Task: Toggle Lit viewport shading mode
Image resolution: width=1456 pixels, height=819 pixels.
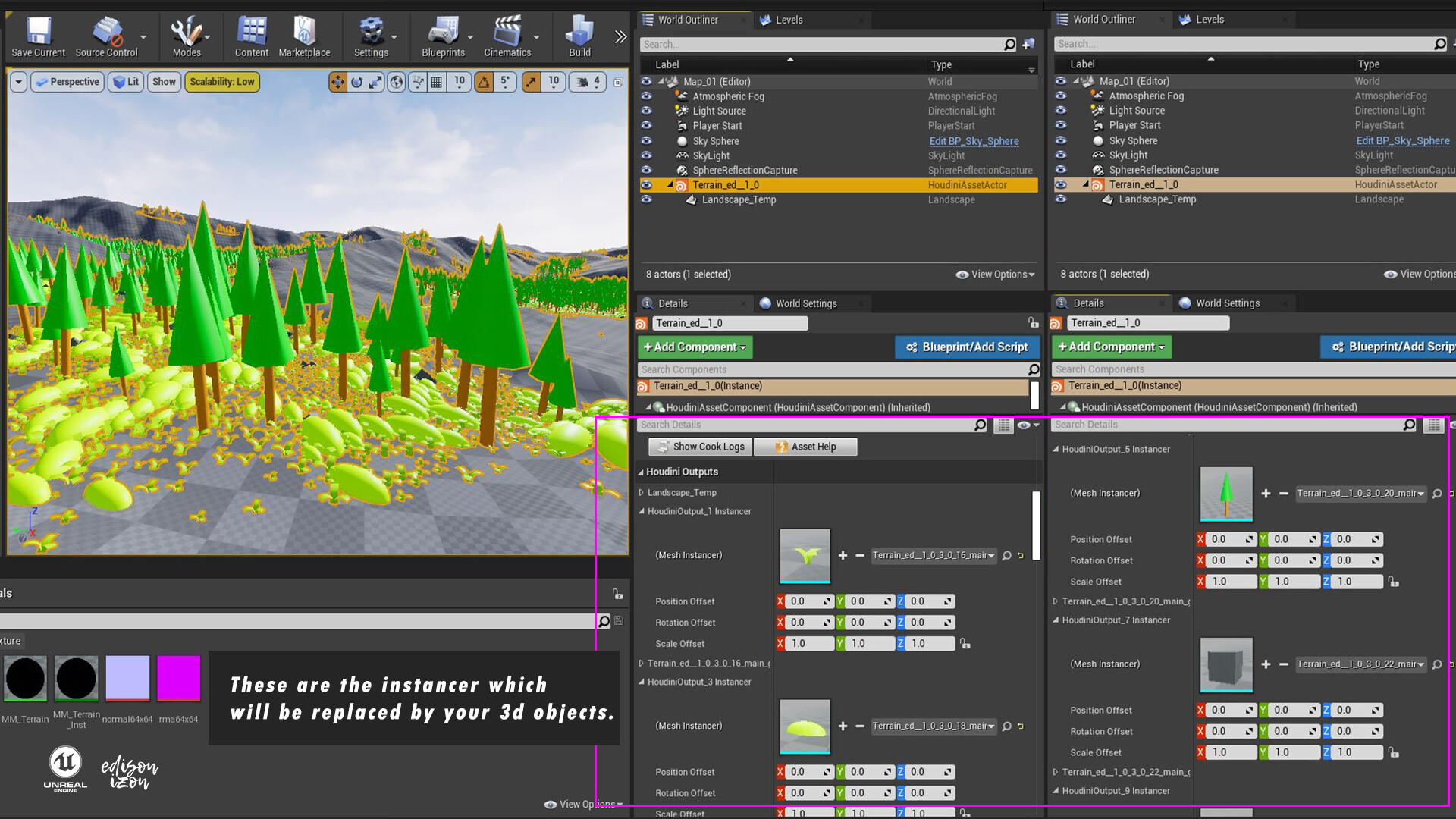Action: pos(125,82)
